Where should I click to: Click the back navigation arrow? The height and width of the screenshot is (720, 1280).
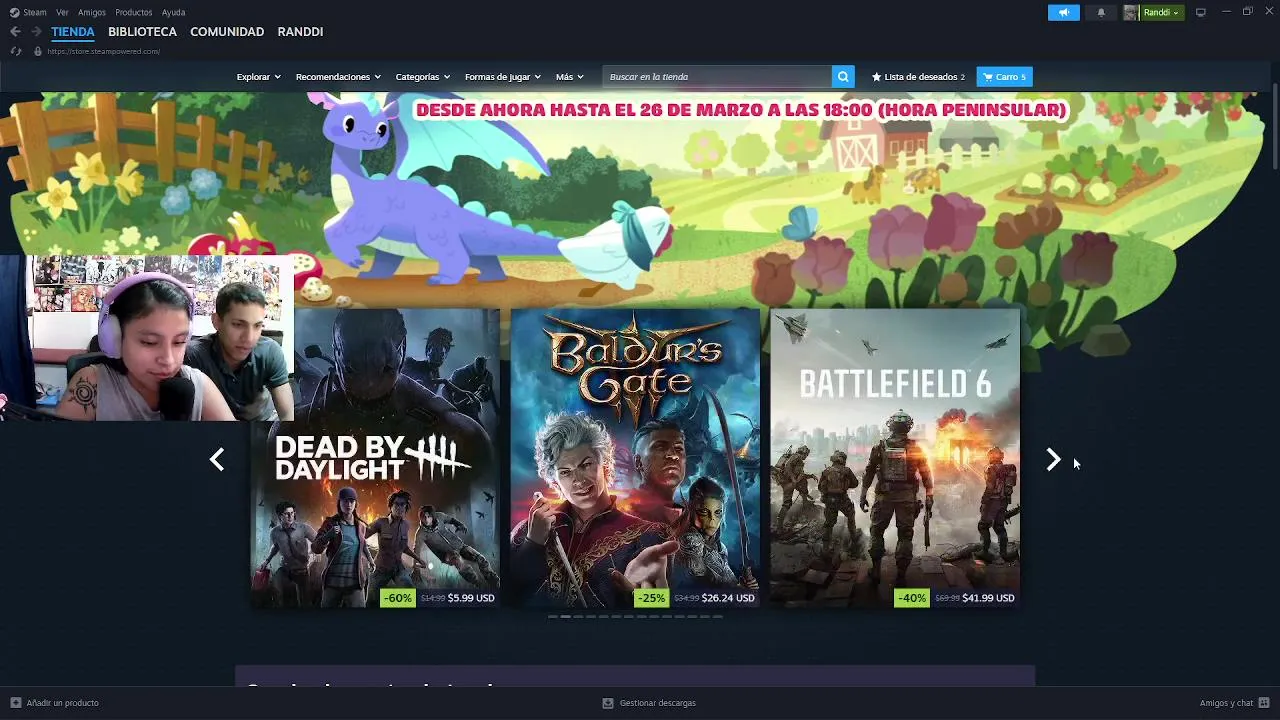pos(15,32)
